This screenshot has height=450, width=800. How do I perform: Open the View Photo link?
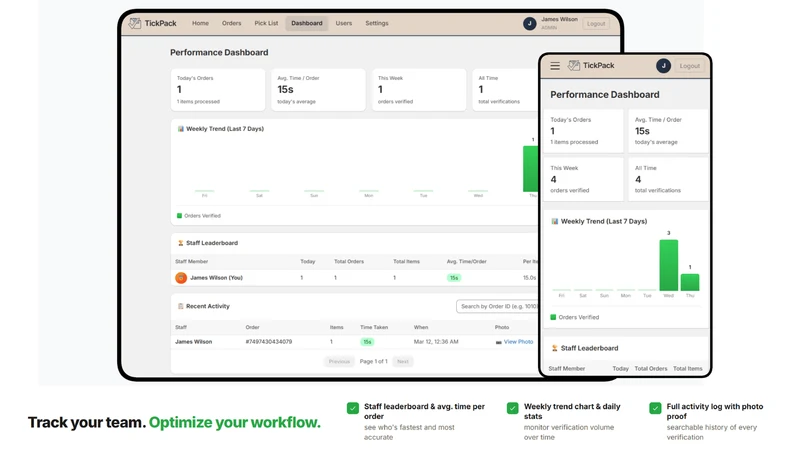click(518, 342)
